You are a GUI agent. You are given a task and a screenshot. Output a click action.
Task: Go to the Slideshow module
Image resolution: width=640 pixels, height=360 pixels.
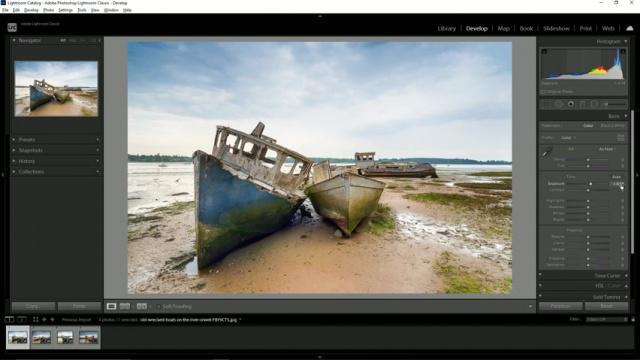click(x=556, y=29)
